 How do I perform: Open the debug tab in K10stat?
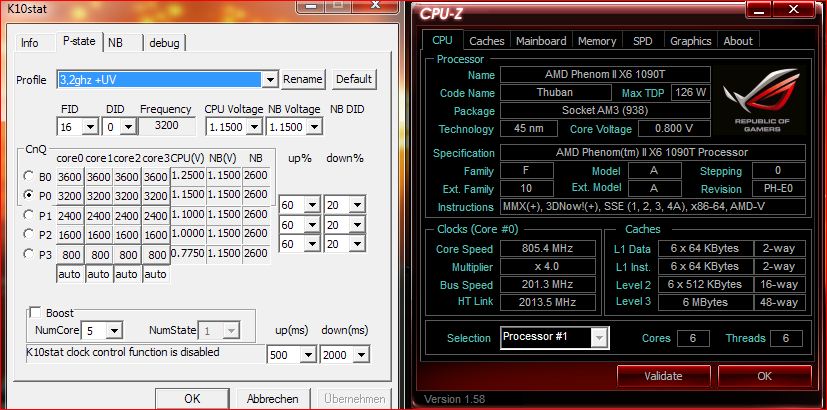point(164,43)
